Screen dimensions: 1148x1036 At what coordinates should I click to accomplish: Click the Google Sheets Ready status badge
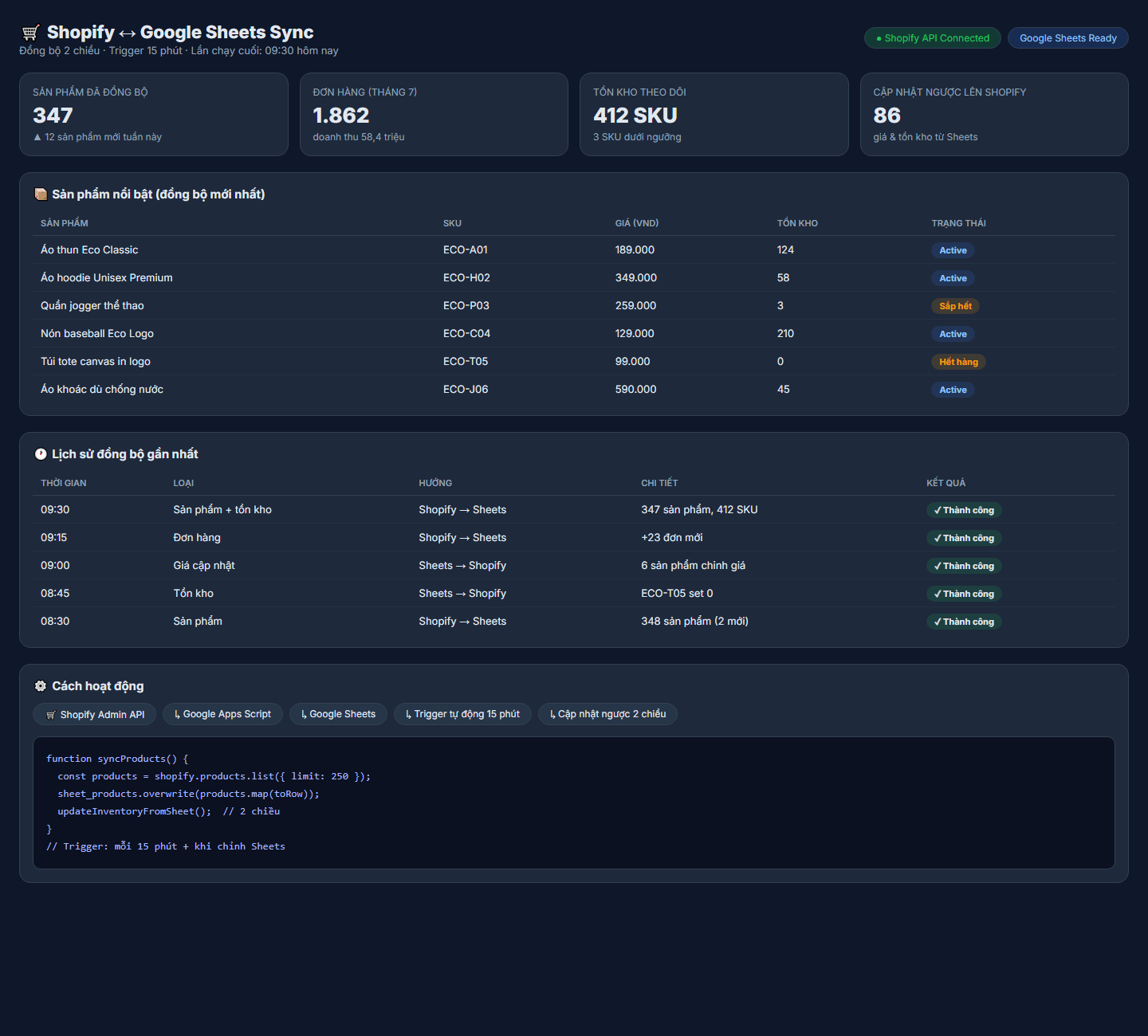(1068, 38)
